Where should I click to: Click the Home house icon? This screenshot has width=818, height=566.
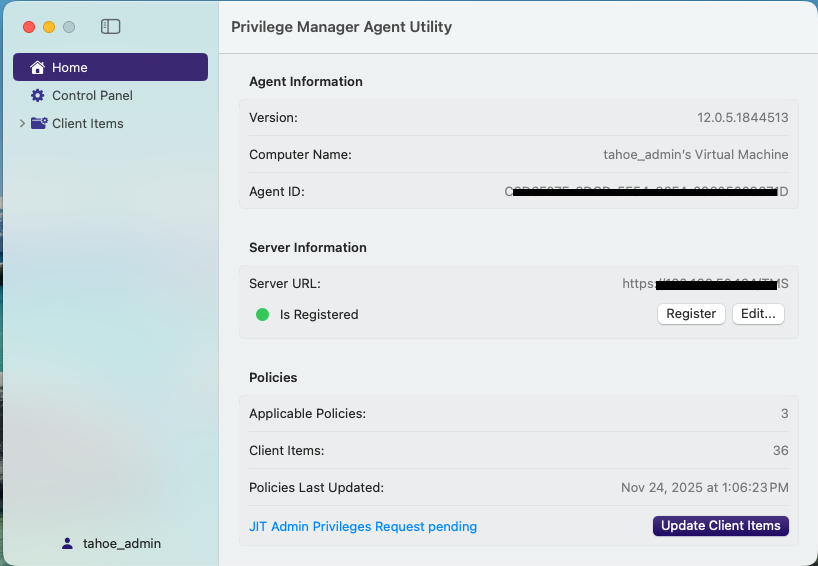[38, 68]
